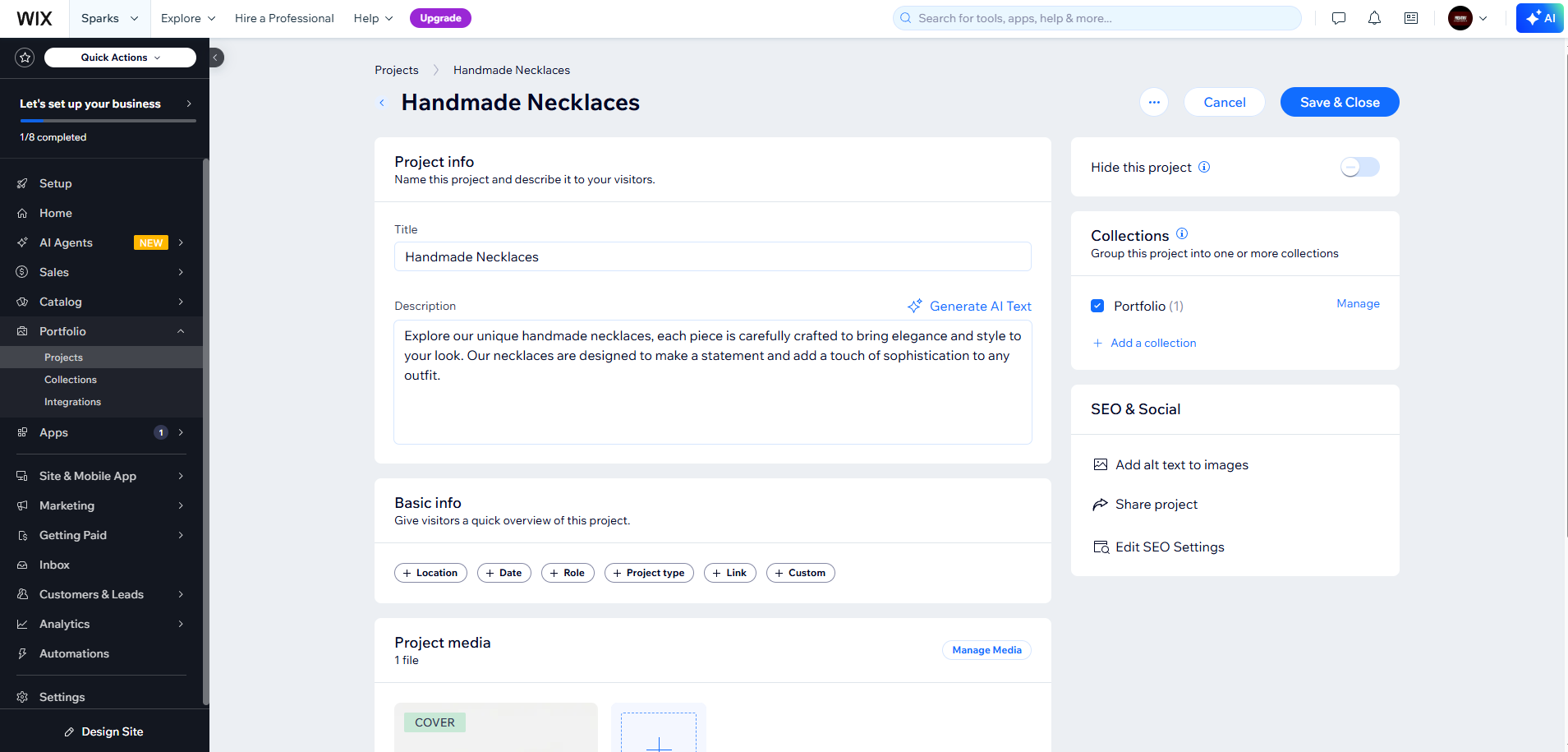Click the Cancel button
Image resolution: width=1568 pixels, height=752 pixels.
(1225, 102)
